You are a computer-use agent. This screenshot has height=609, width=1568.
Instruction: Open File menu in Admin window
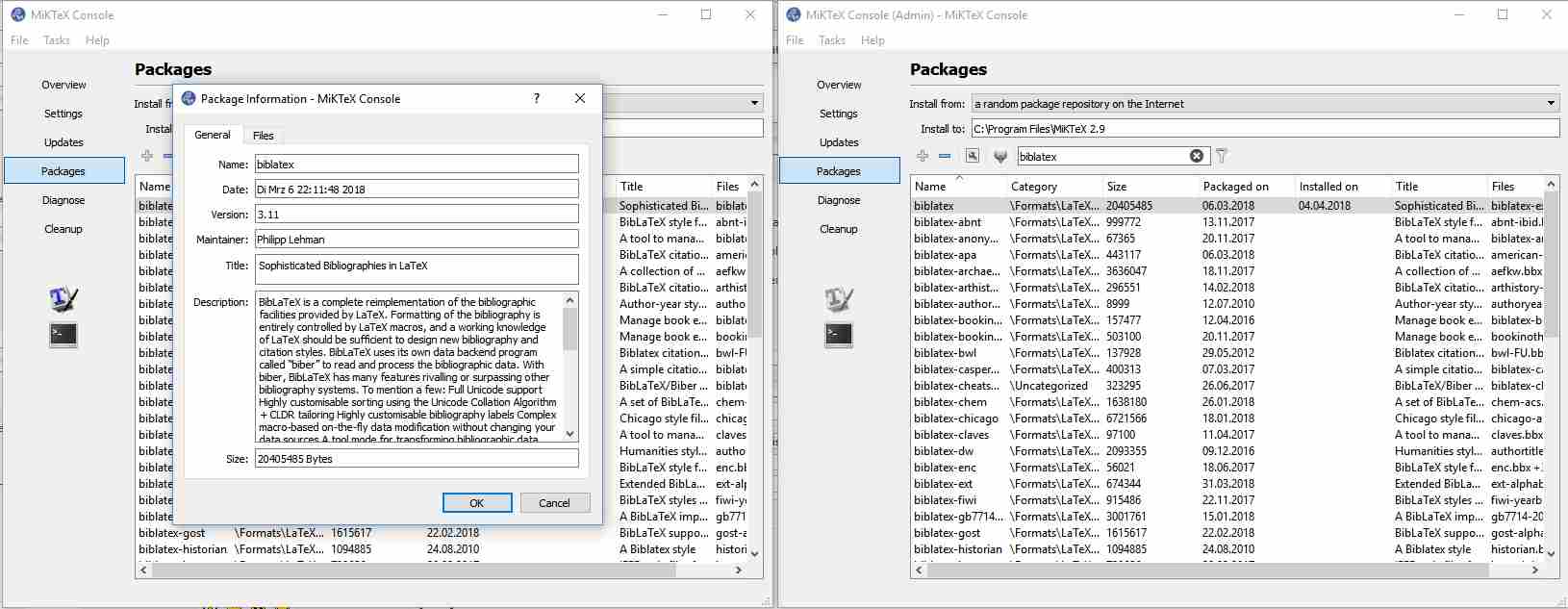795,40
